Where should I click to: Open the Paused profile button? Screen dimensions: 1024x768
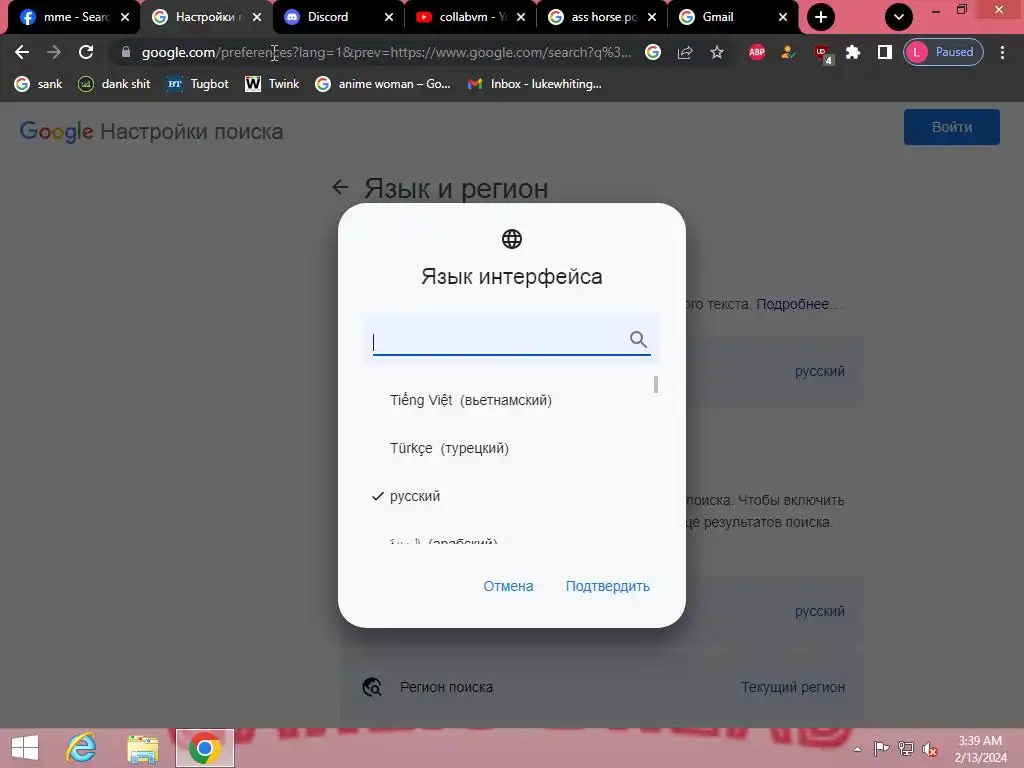pyautogui.click(x=943, y=52)
